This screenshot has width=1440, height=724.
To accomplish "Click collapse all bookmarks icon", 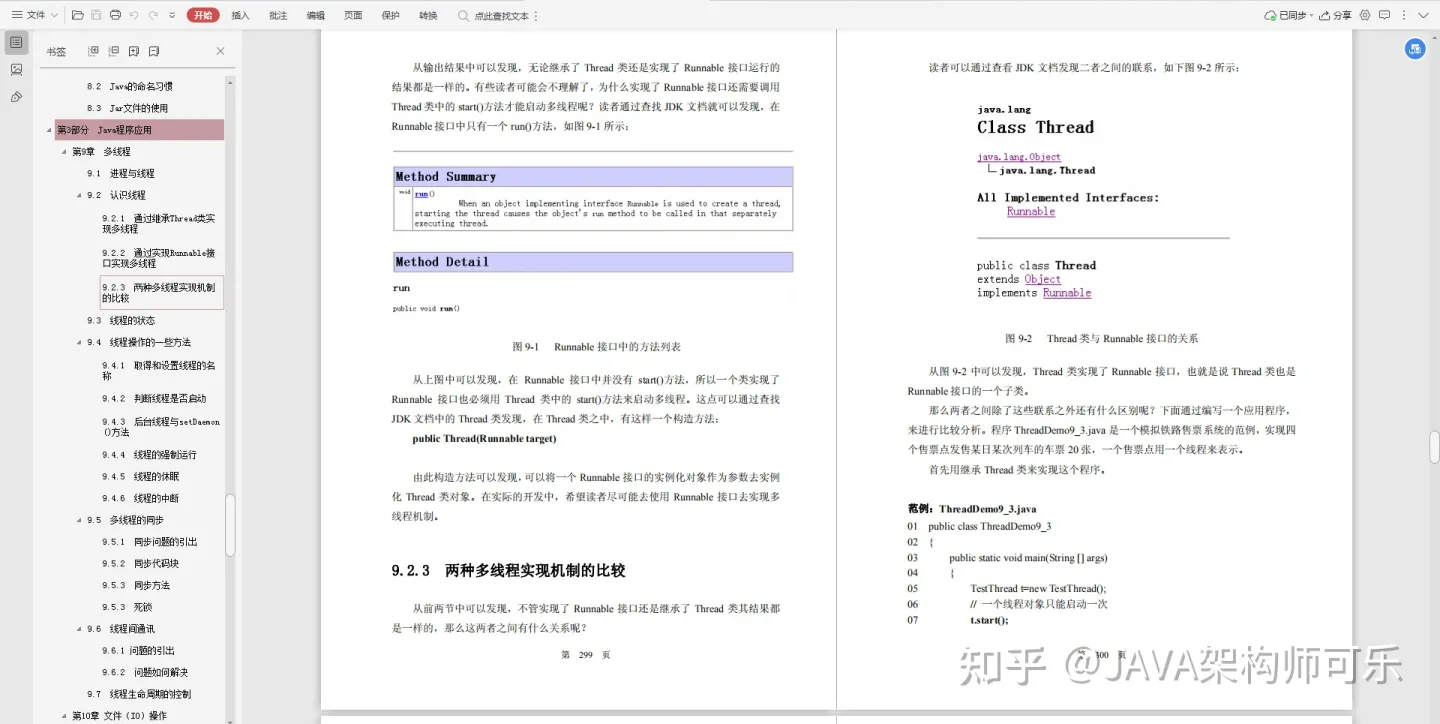I will tap(114, 51).
